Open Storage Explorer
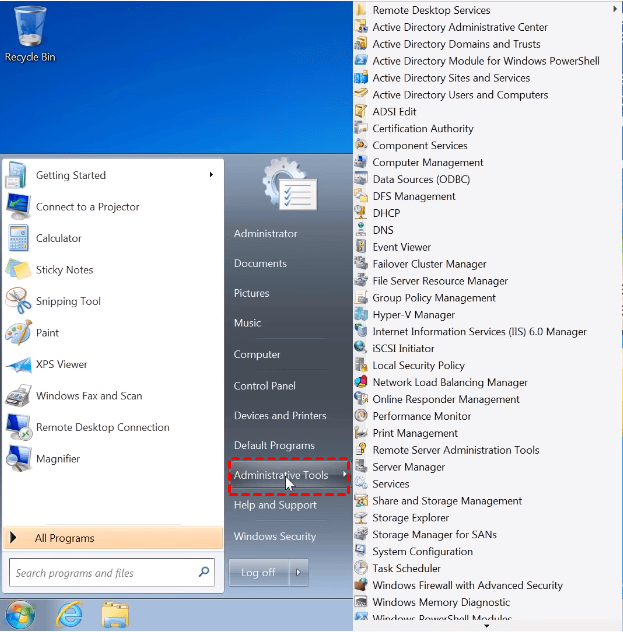This screenshot has height=632, width=623. click(x=411, y=518)
